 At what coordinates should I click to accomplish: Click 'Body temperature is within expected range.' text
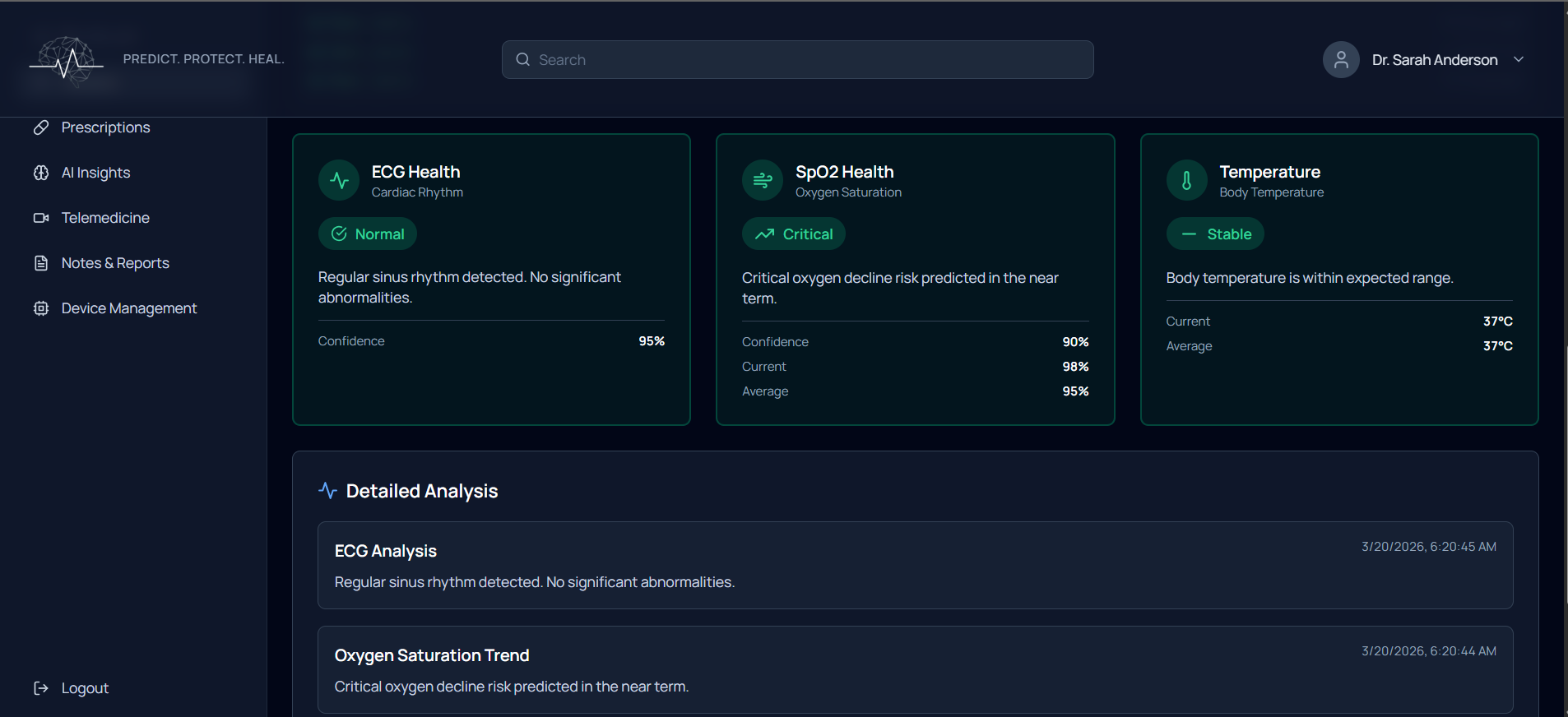tap(1309, 278)
